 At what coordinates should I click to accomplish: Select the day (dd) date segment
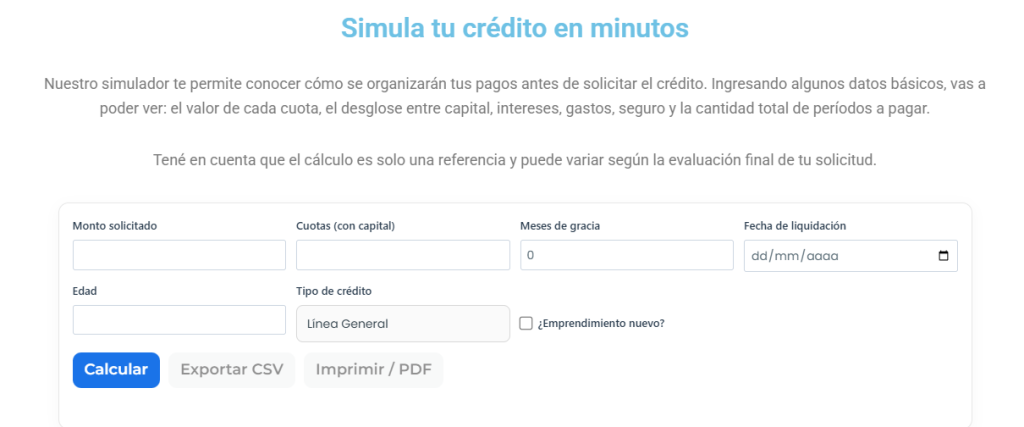click(758, 256)
